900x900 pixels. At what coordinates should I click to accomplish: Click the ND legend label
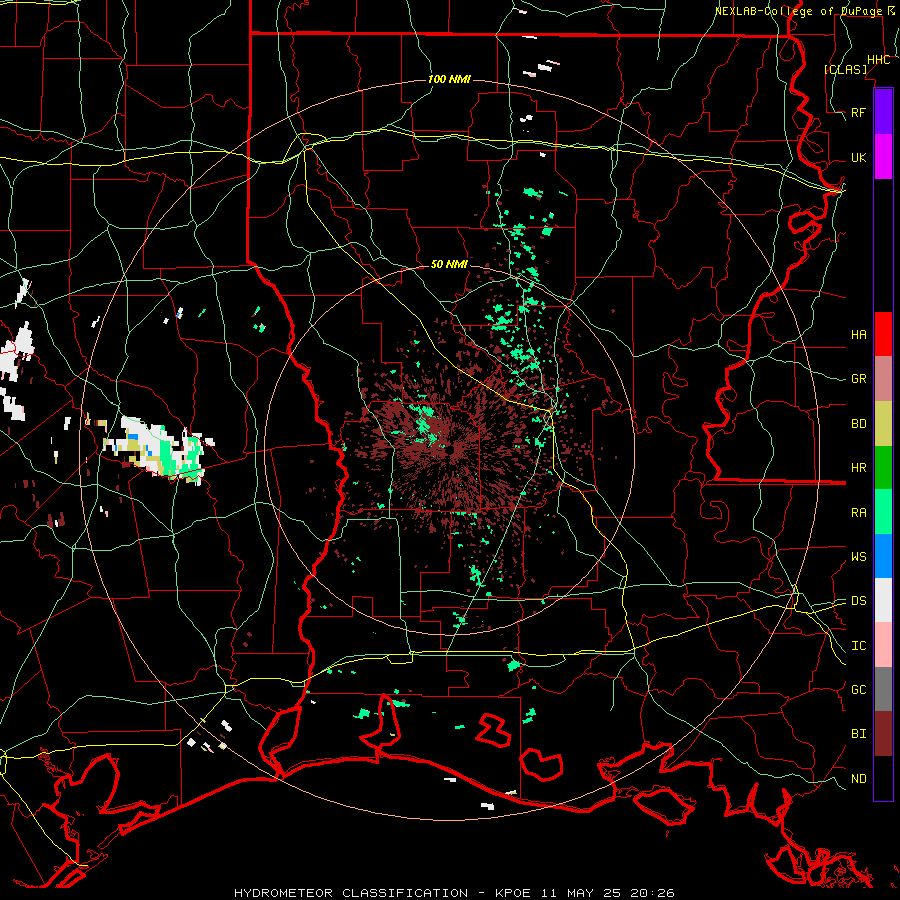[858, 779]
